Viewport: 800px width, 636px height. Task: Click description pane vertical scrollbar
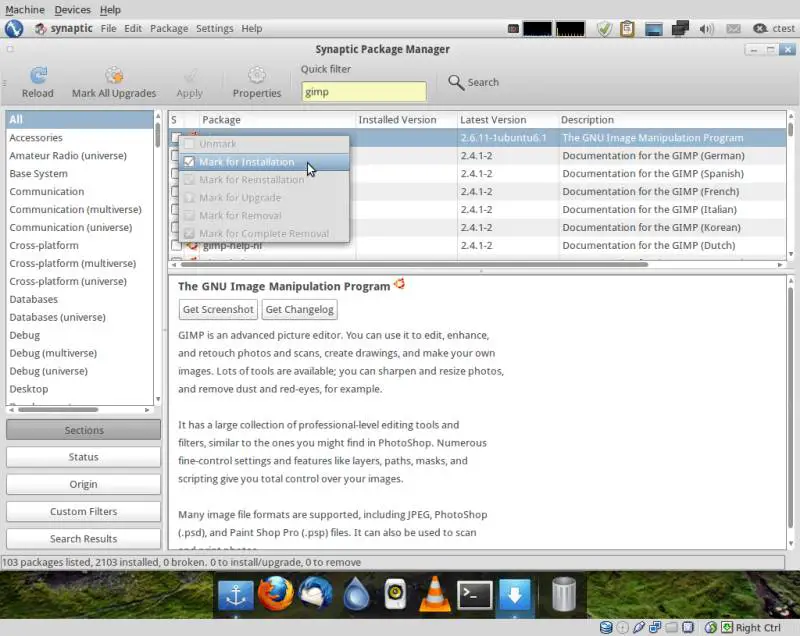point(790,408)
